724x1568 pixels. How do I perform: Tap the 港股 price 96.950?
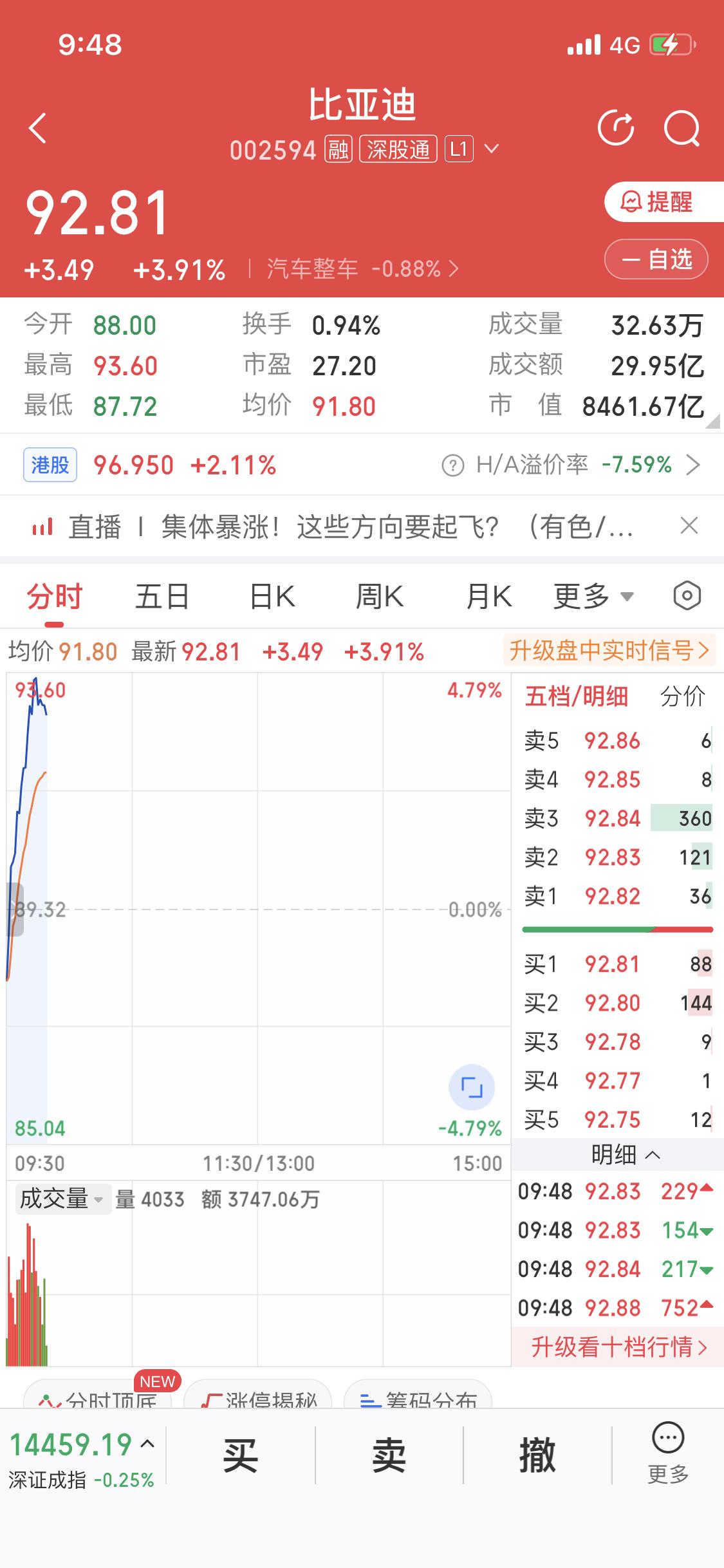(x=134, y=465)
